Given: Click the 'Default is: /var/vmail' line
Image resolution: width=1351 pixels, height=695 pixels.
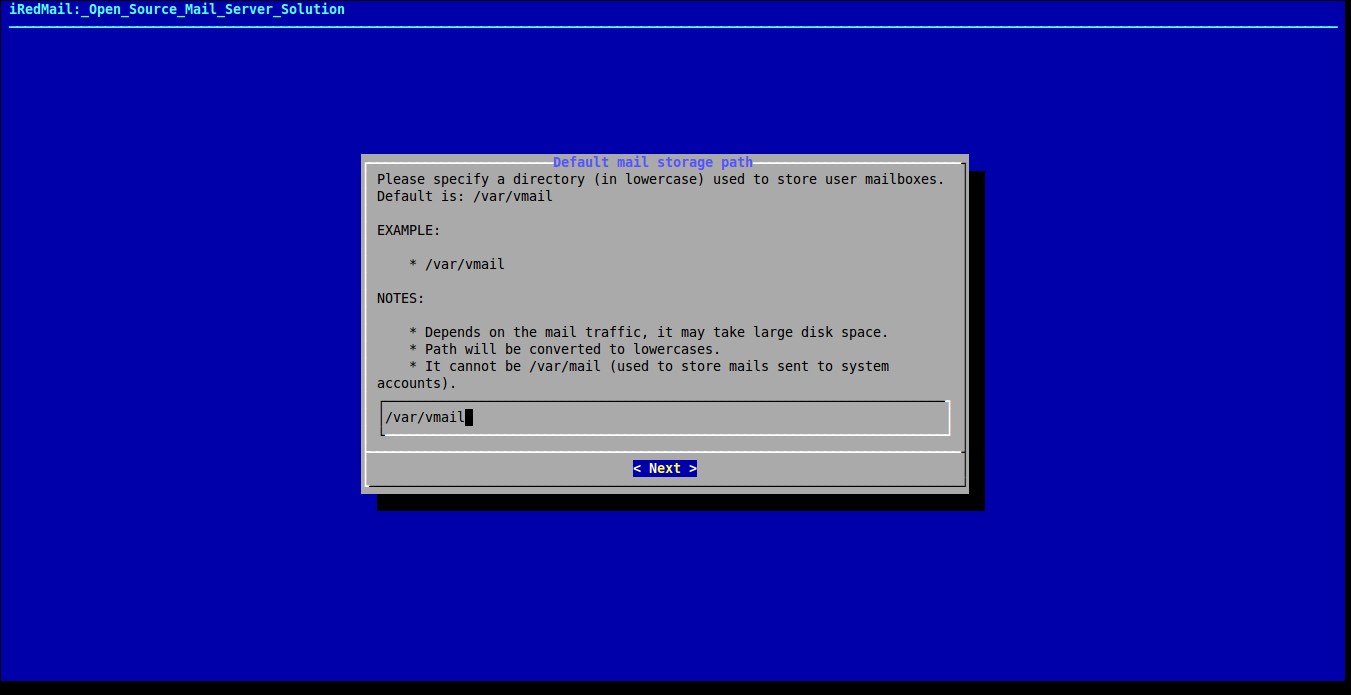Looking at the screenshot, I should pyautogui.click(x=465, y=196).
